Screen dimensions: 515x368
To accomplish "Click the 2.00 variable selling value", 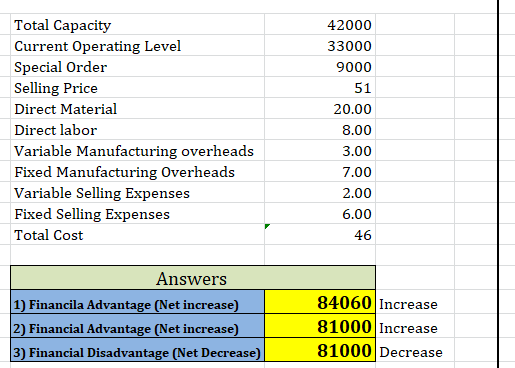I will point(320,192).
